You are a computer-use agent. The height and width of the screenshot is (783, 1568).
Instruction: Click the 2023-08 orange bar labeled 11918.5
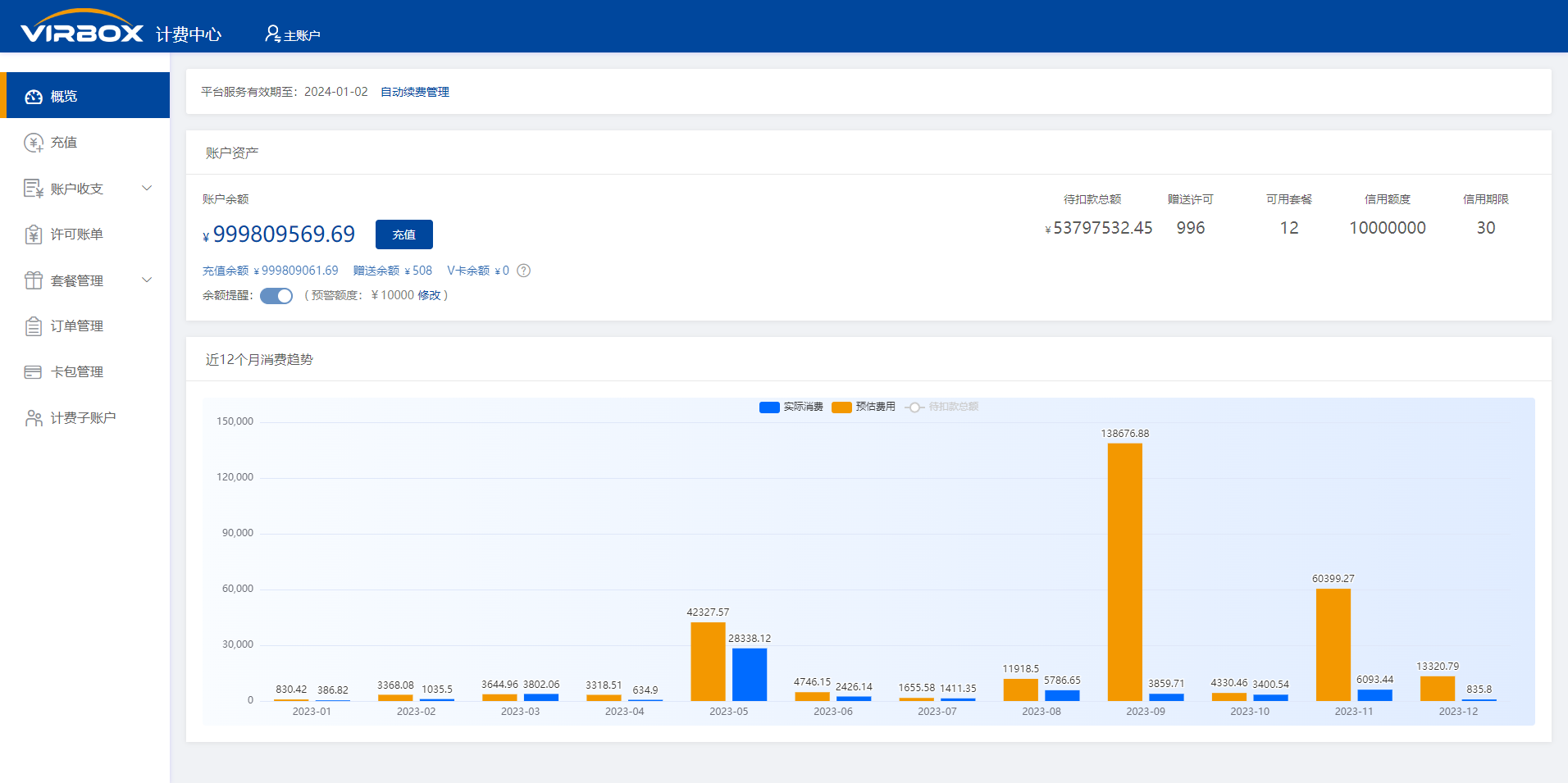coord(1021,690)
